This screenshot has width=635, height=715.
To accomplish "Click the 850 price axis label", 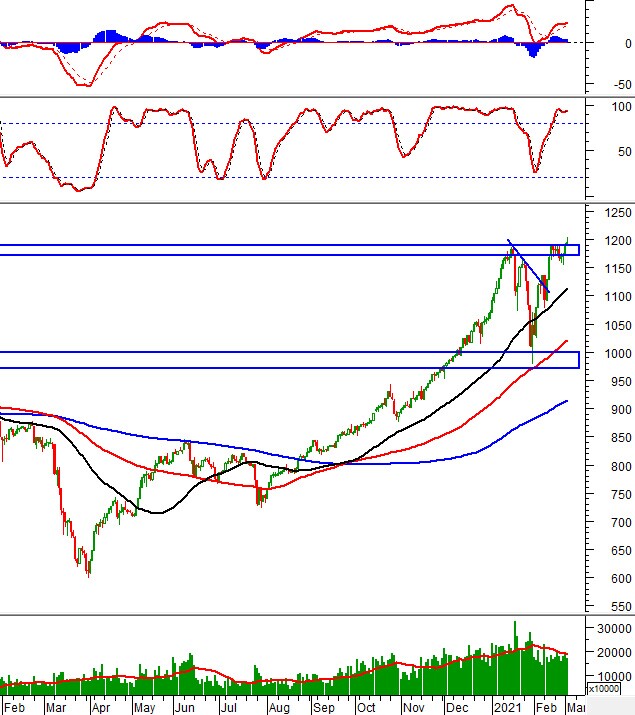I will pos(621,438).
